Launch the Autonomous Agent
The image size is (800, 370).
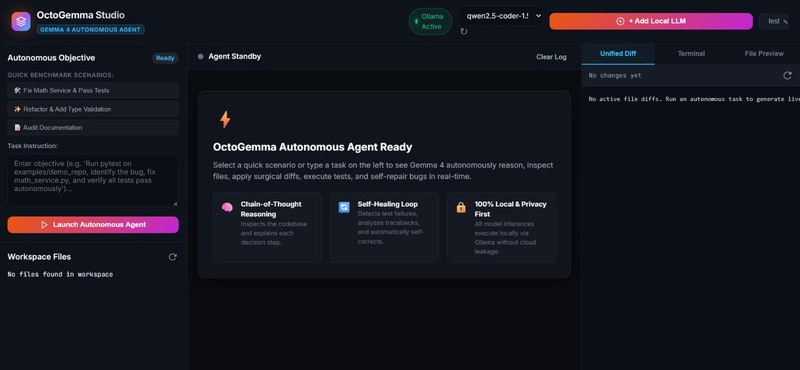pos(93,225)
